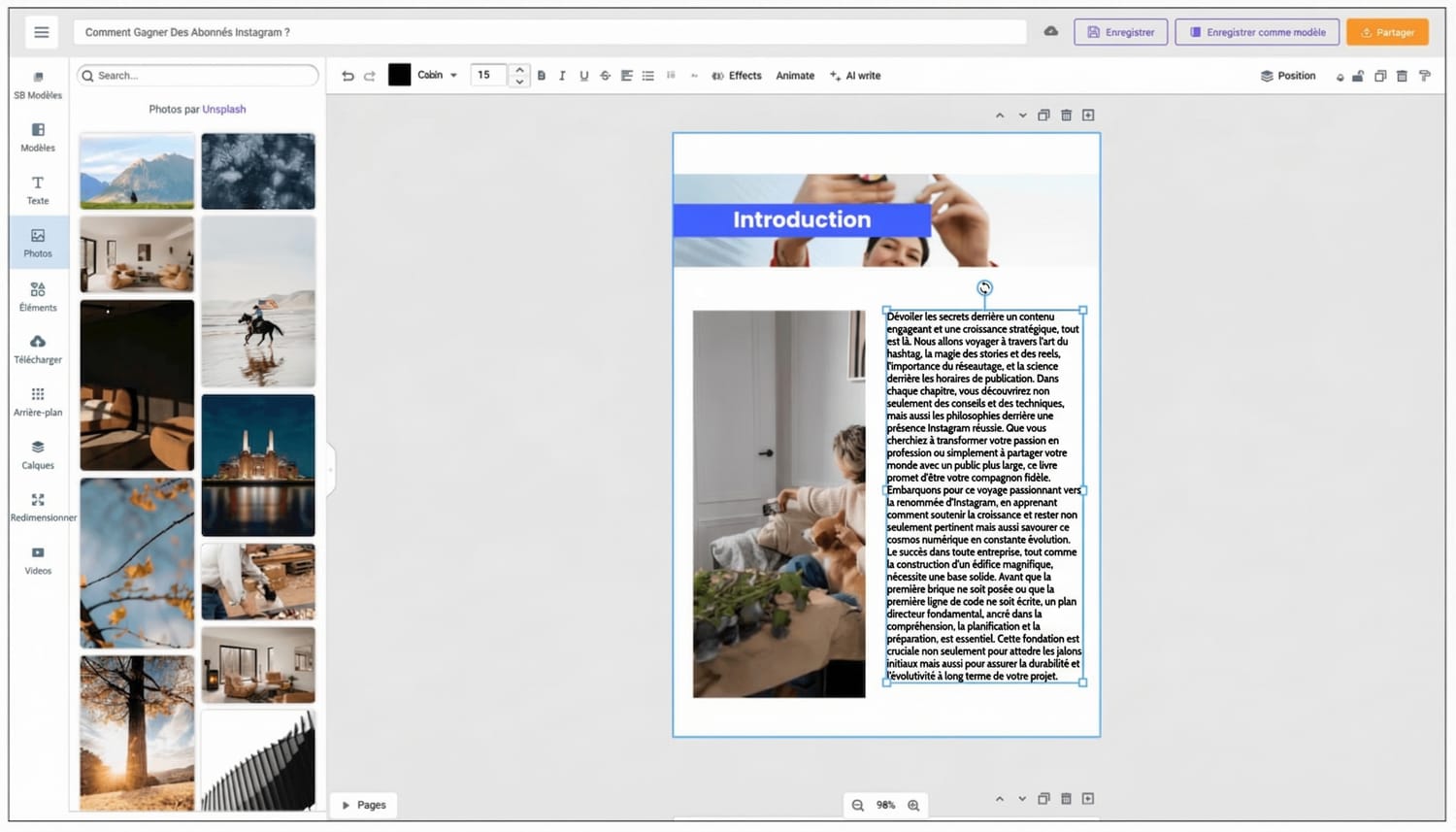Switch to the Texte tab
This screenshot has height=832, width=1456.
38,189
